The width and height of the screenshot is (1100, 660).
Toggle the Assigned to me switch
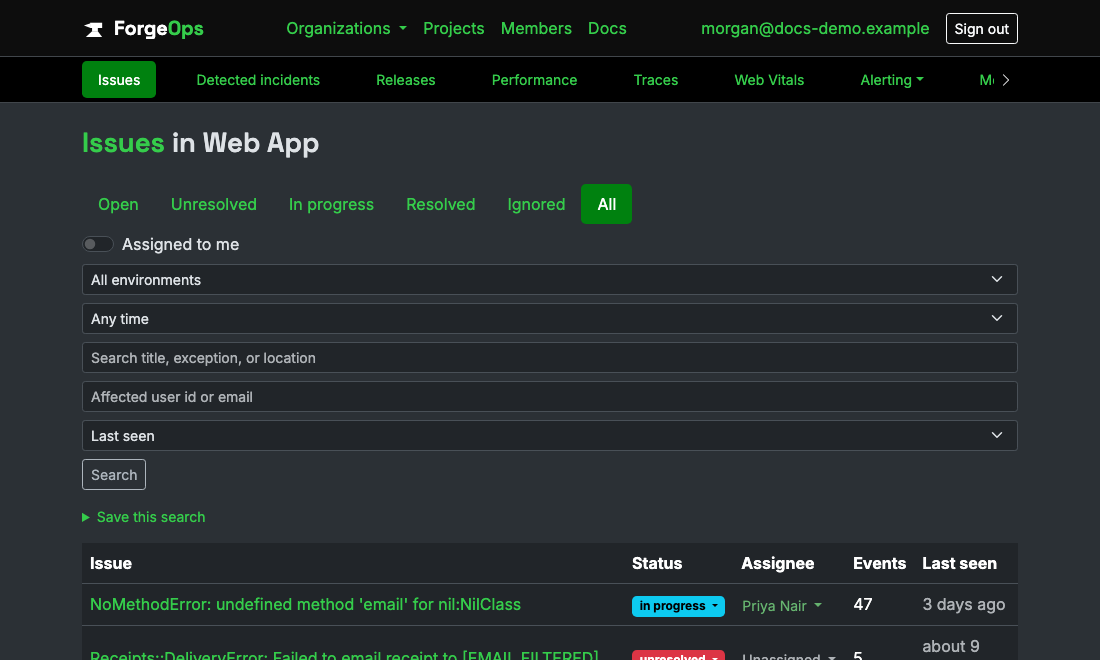[98, 244]
